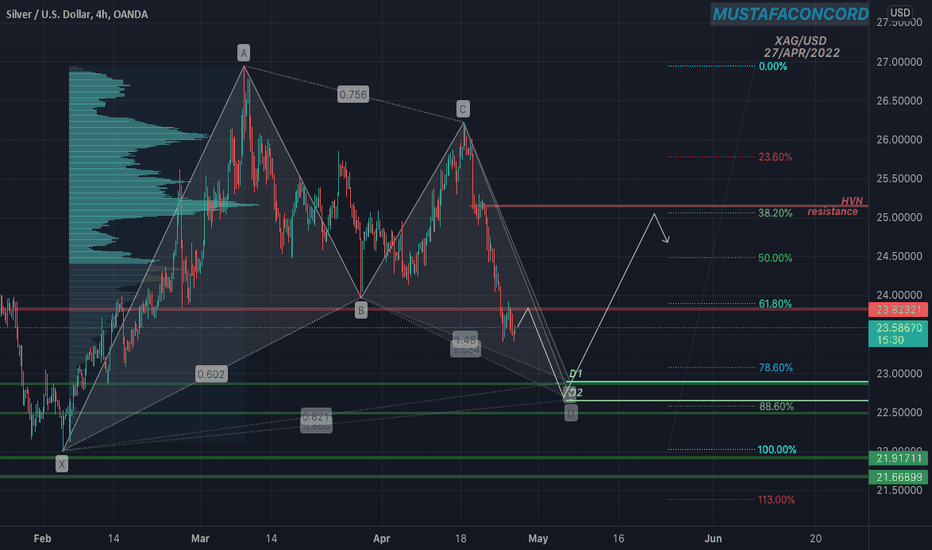Click the 113.00% Fibonacci level label
932x550 pixels.
coord(776,499)
